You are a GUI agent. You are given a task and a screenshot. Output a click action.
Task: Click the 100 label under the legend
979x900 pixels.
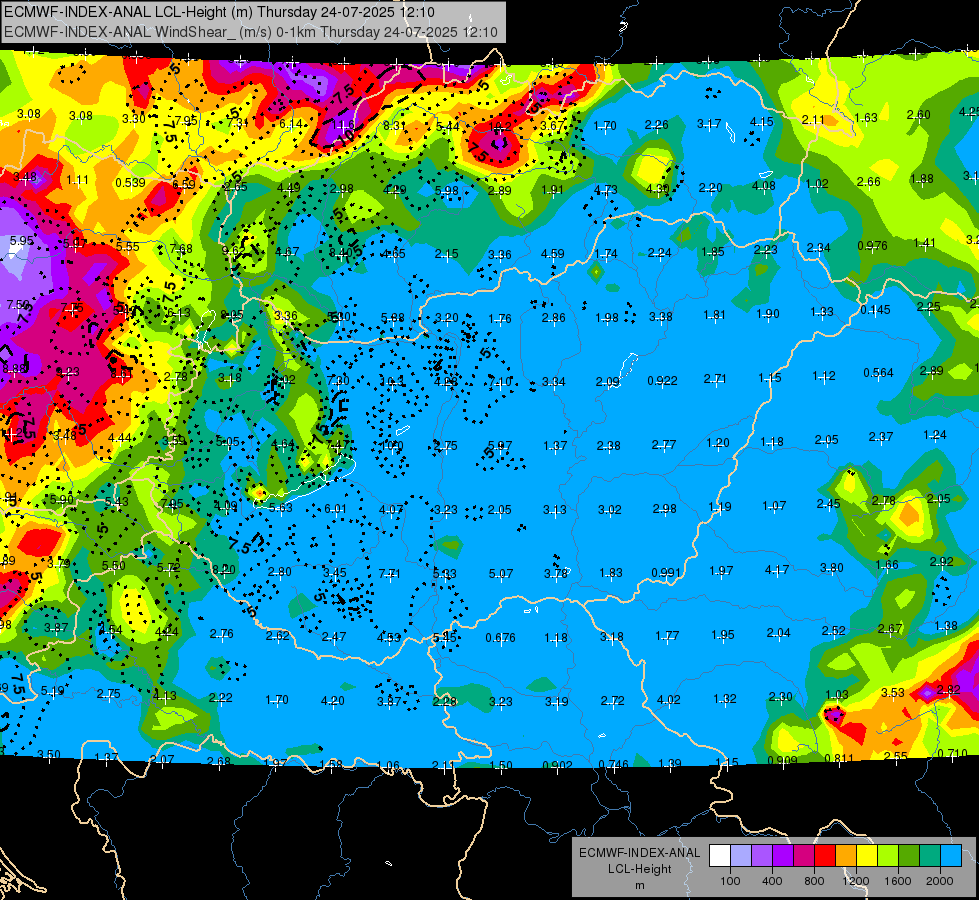click(x=730, y=881)
